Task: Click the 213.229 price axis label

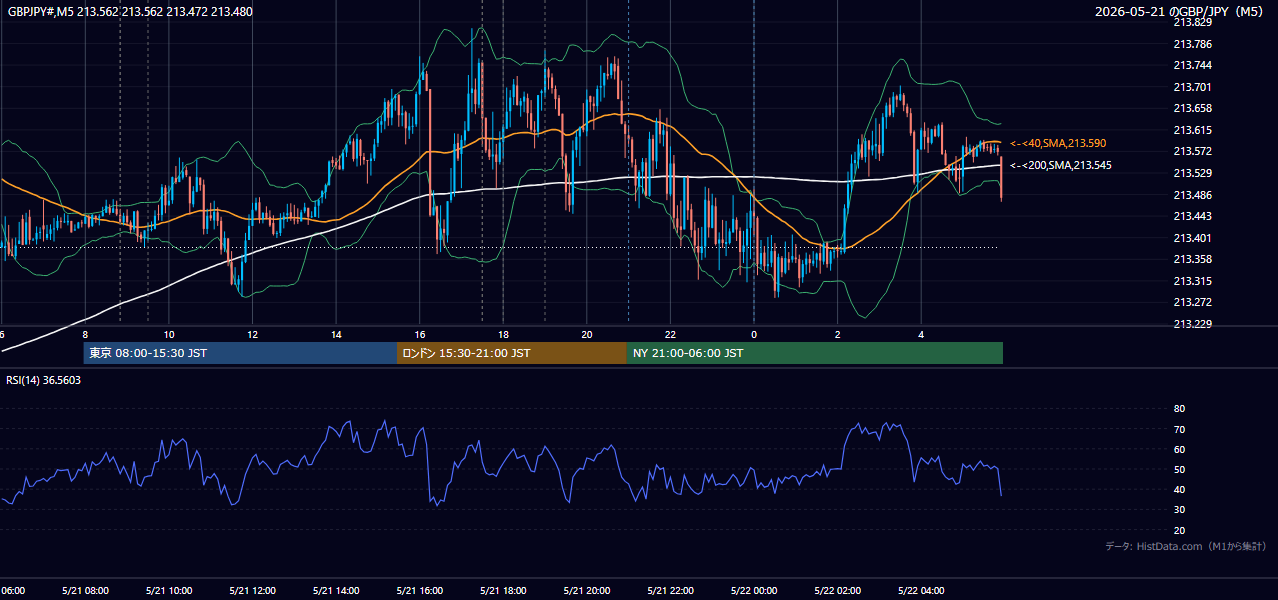Action: pyautogui.click(x=1192, y=324)
